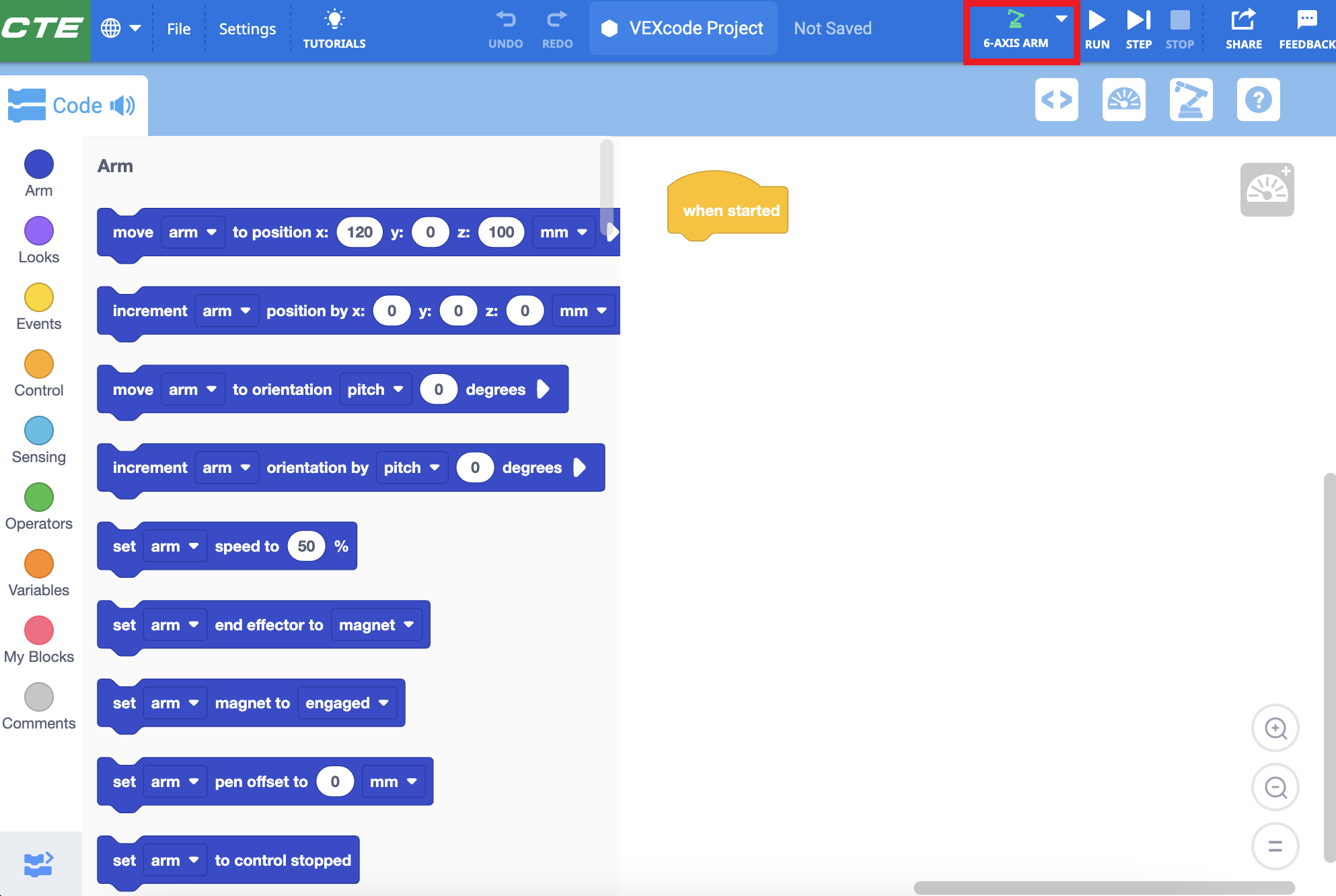1336x896 pixels.
Task: Open the File menu
Action: (x=178, y=28)
